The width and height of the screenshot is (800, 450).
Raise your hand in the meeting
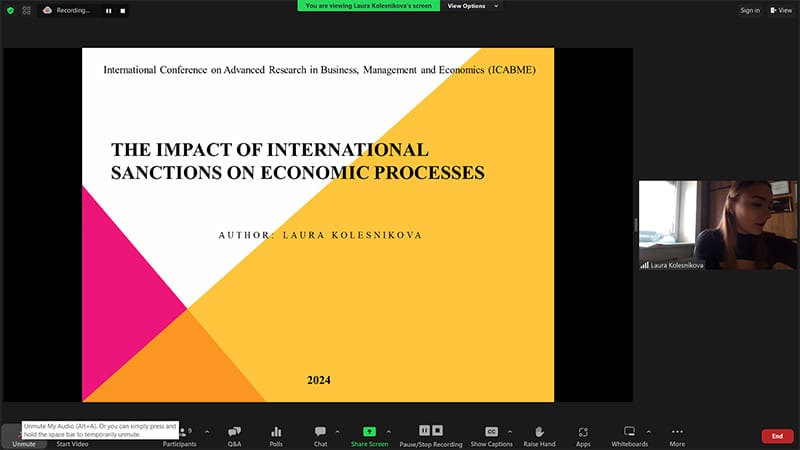pos(538,435)
